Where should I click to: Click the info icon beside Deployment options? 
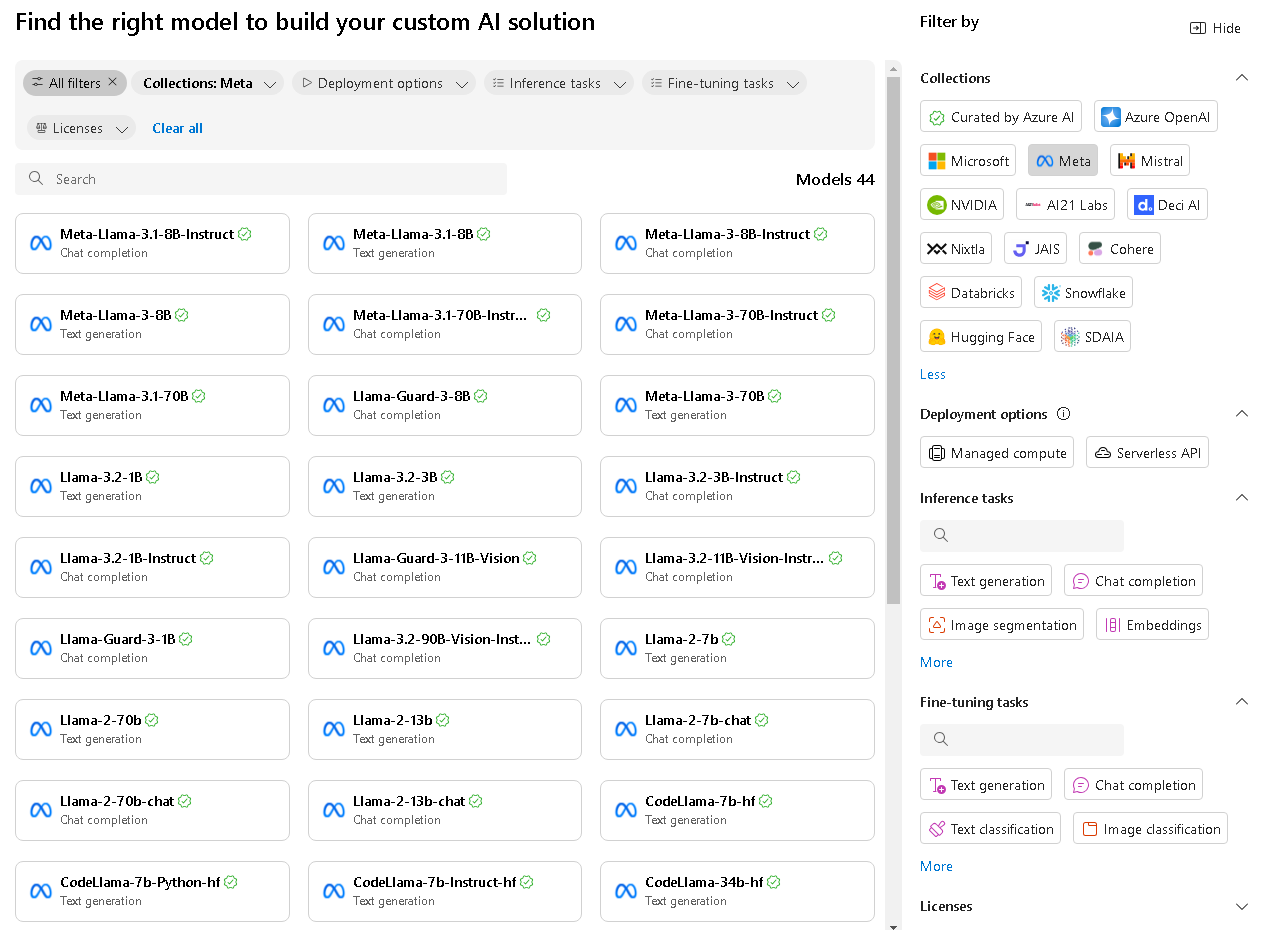[1064, 414]
